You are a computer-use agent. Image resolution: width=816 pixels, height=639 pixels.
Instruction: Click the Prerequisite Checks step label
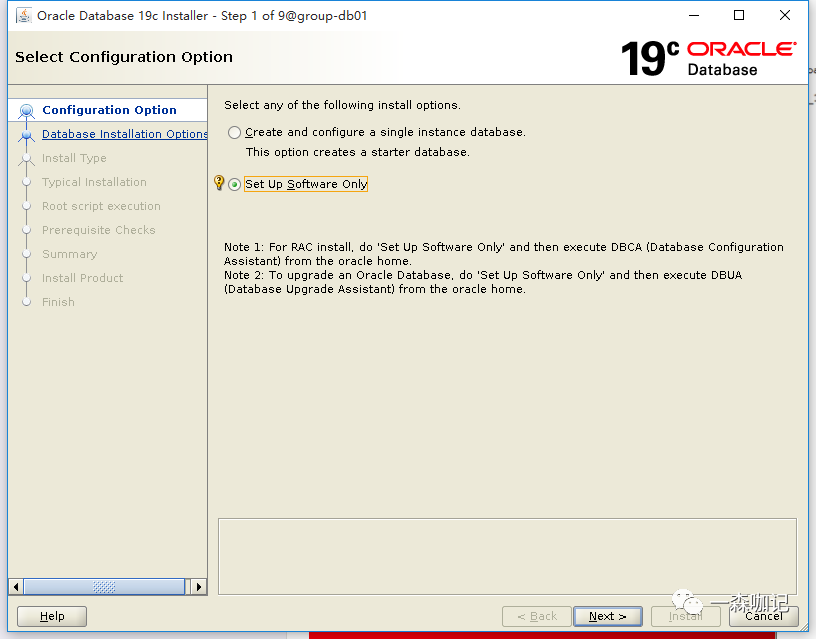point(98,230)
